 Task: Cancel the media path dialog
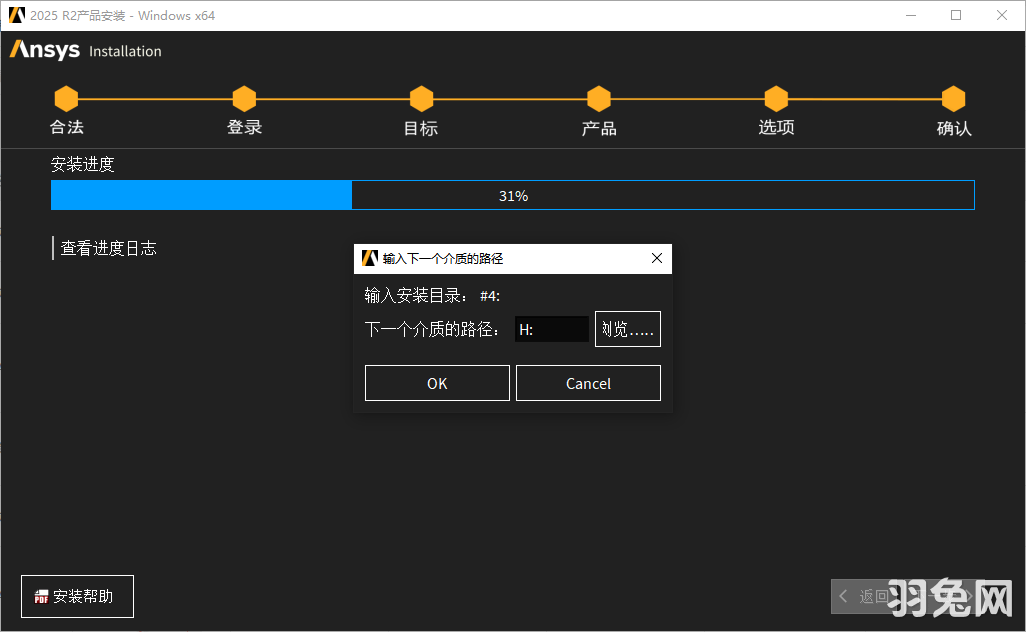(588, 382)
